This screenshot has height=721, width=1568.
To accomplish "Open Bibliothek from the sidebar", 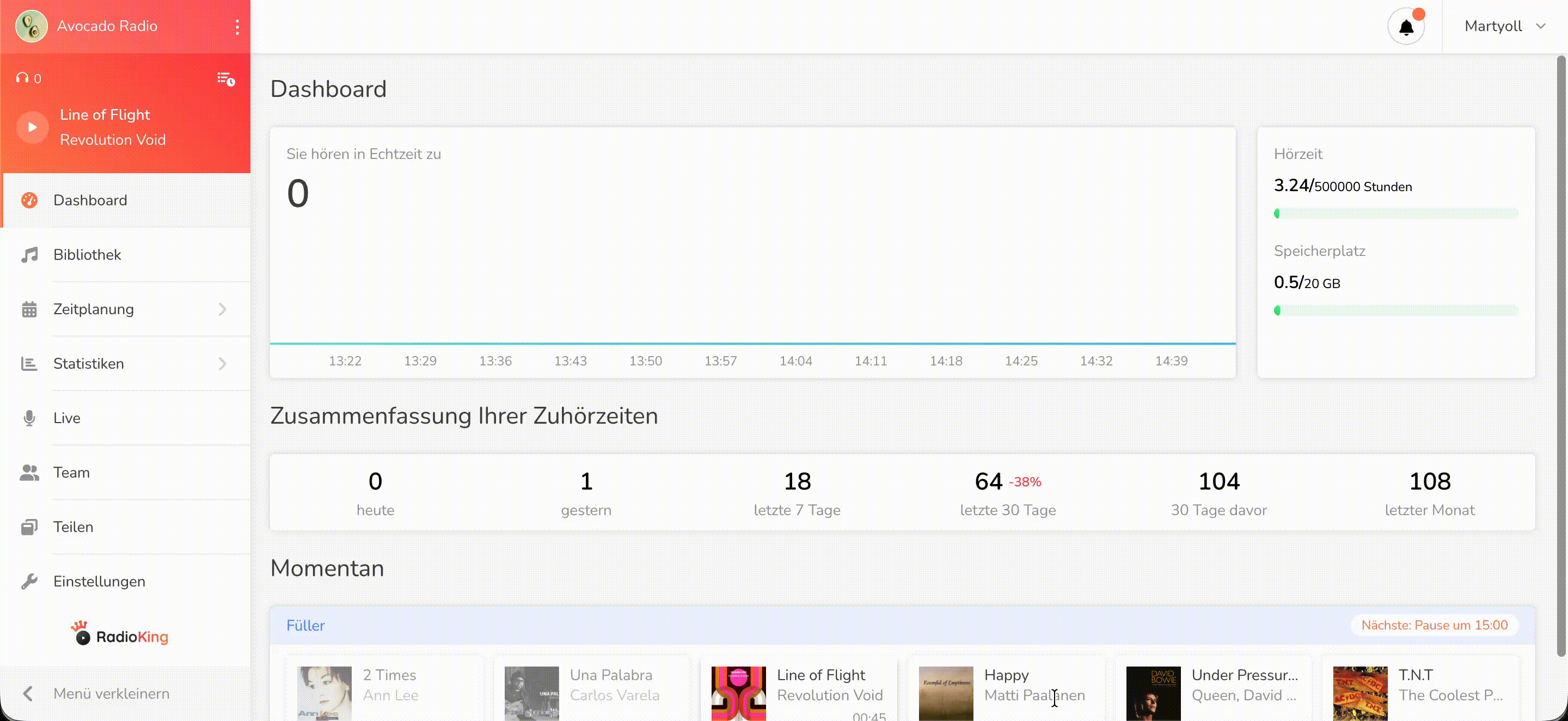I will (87, 254).
